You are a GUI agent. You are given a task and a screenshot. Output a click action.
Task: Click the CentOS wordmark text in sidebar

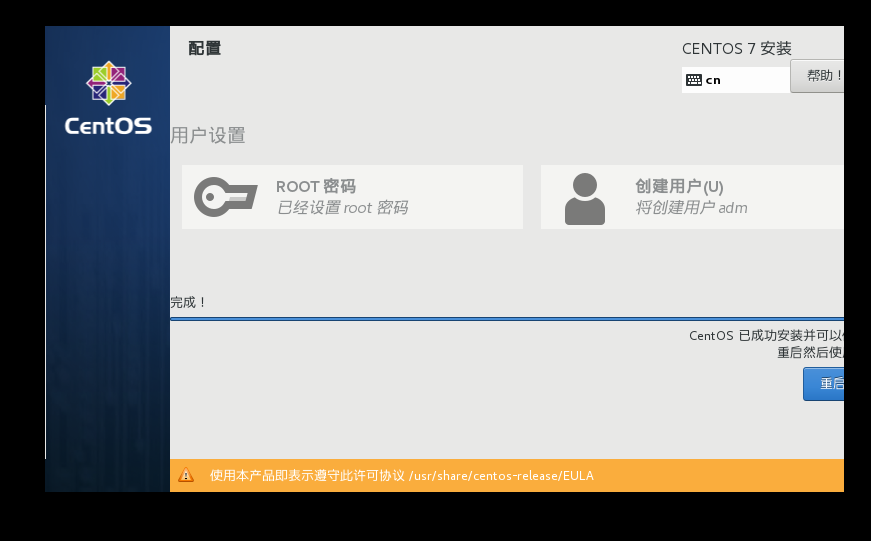pyautogui.click(x=108, y=126)
